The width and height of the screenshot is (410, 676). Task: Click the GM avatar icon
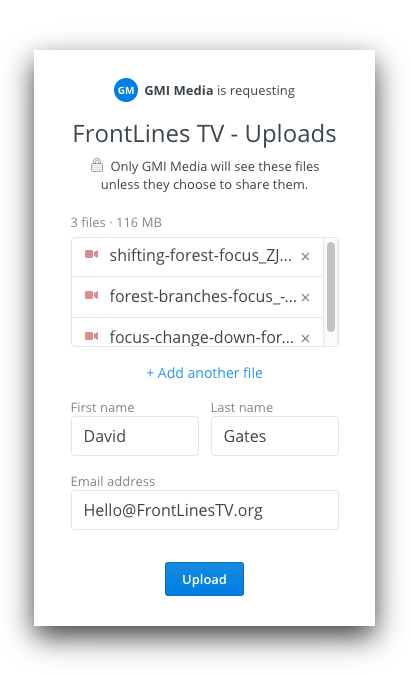tap(125, 90)
